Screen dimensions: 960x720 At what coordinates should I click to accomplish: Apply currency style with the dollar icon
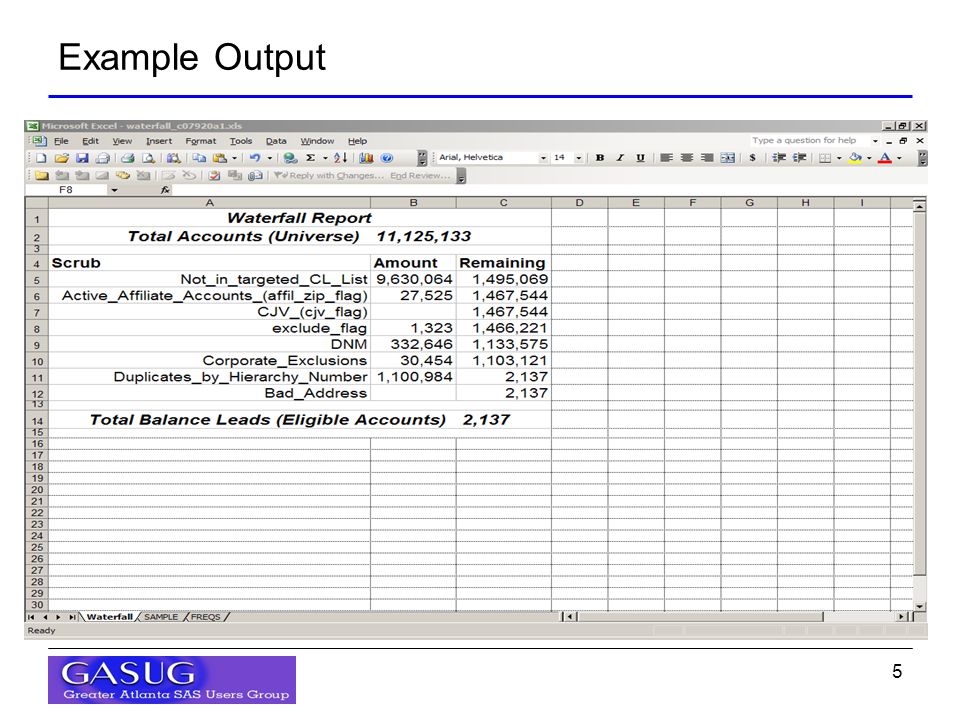tap(752, 158)
